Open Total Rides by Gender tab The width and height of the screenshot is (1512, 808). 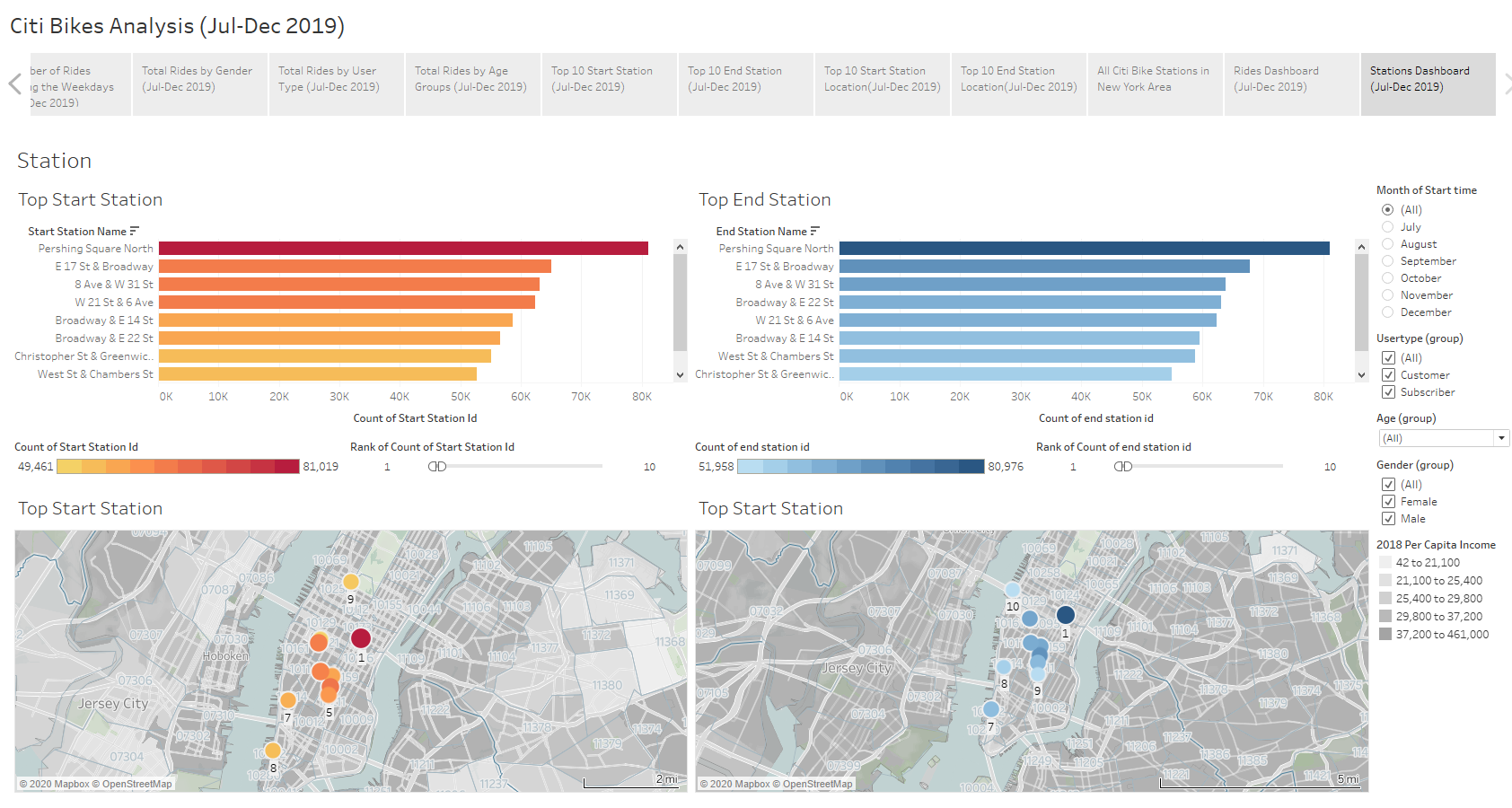200,84
